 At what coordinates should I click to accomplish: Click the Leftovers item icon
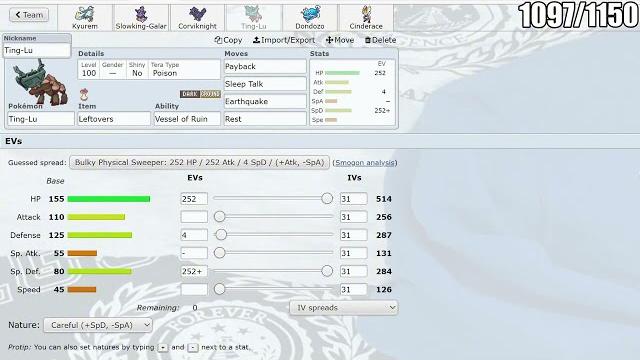84,95
